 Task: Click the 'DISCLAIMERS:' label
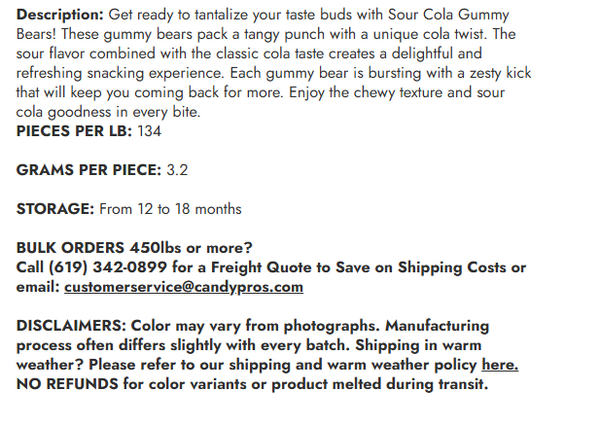coord(68,326)
